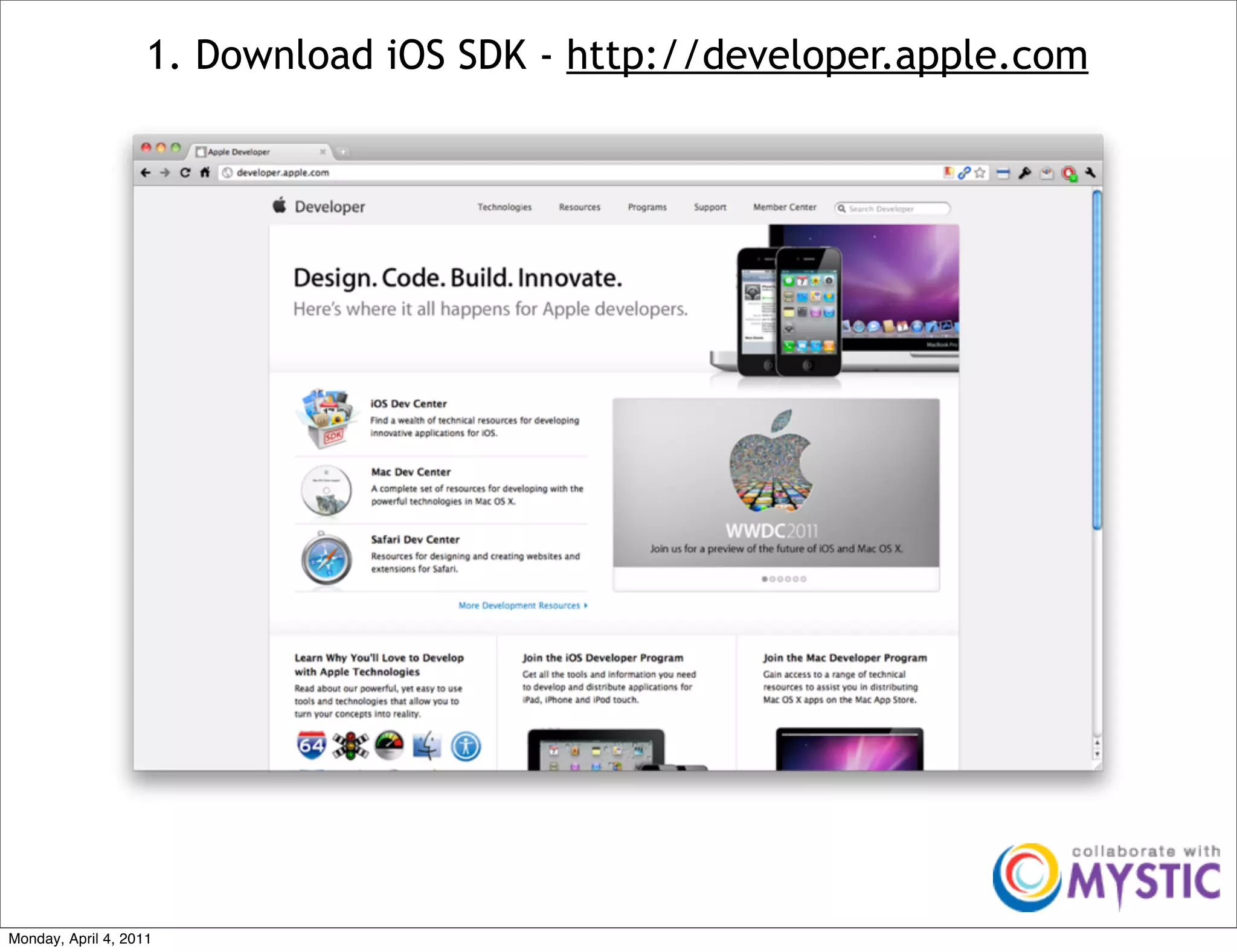The image size is (1237, 952).
Task: Click the magnifier in Search Developer field
Action: coord(841,208)
